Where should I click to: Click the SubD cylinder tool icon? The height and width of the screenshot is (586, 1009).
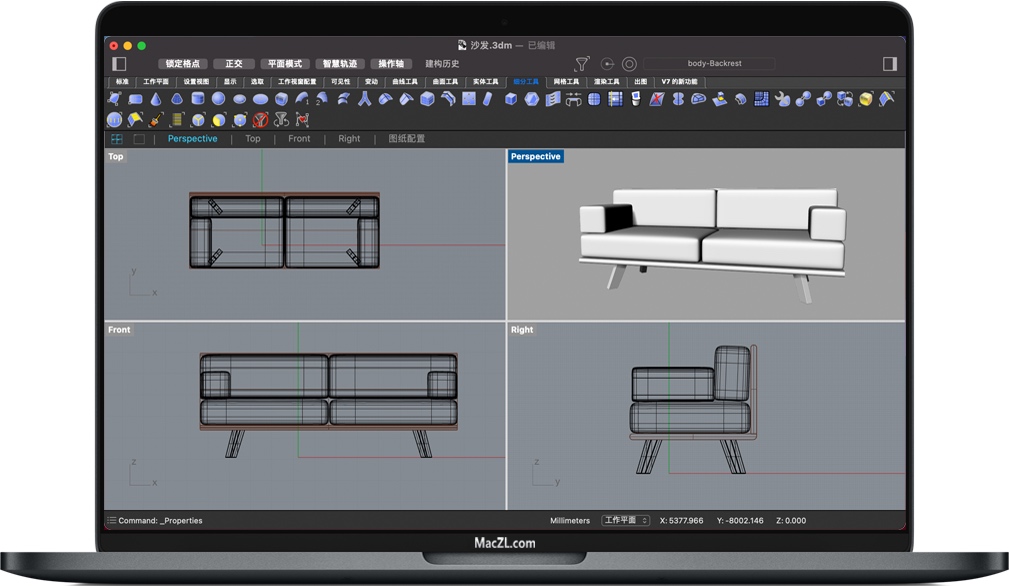(197, 99)
